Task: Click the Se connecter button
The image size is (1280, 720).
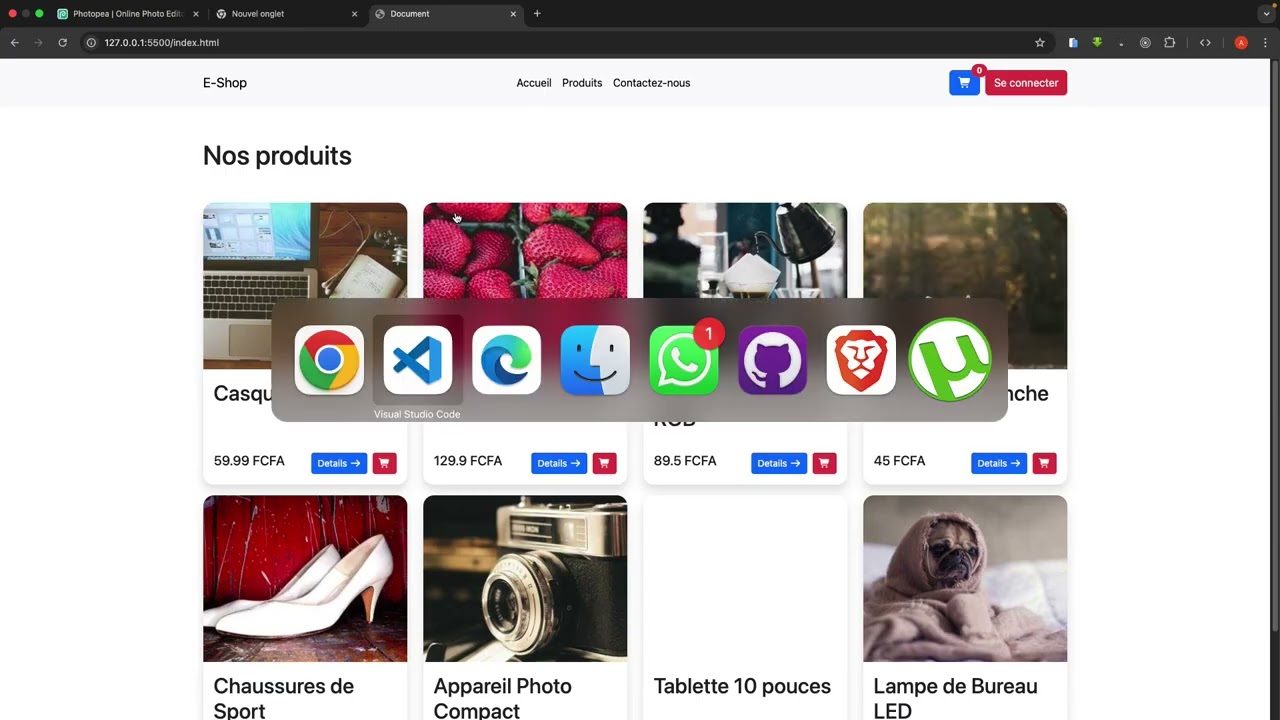Action: 1026,83
